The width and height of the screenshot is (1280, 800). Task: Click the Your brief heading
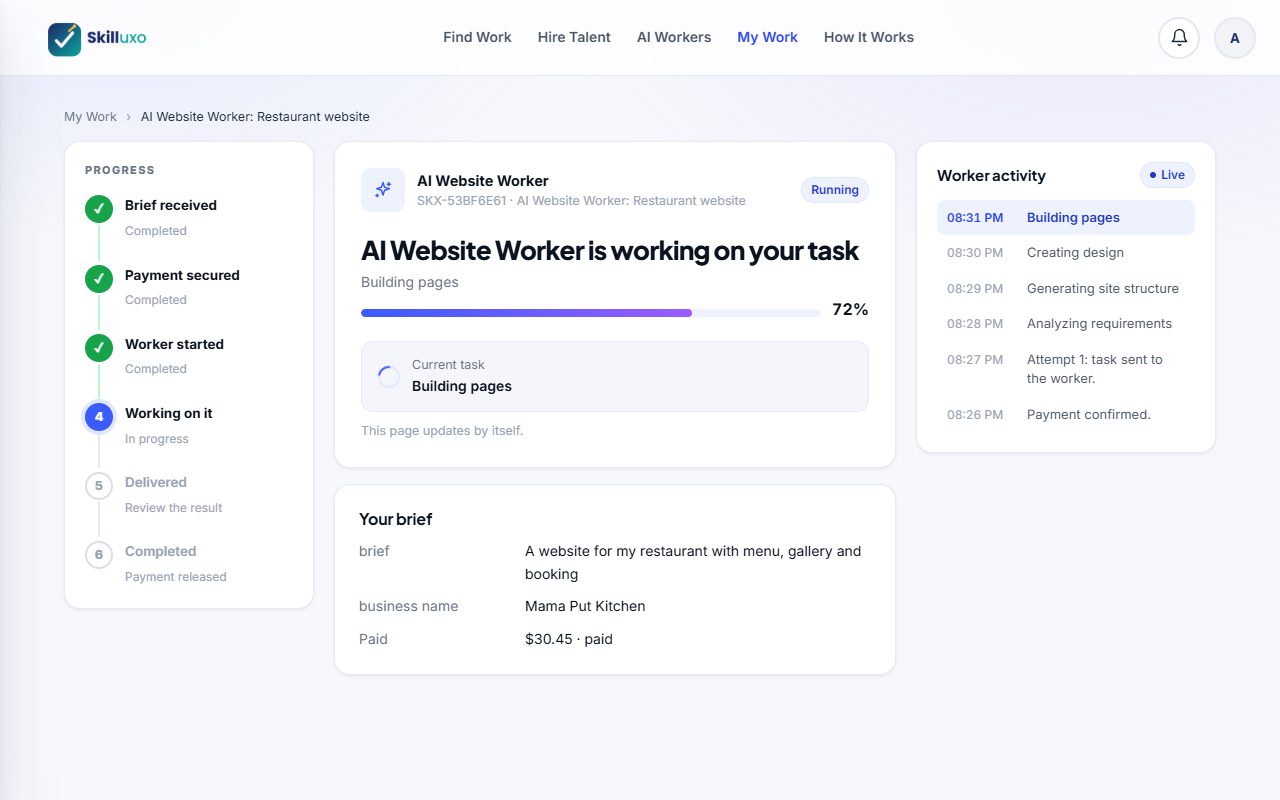point(396,520)
